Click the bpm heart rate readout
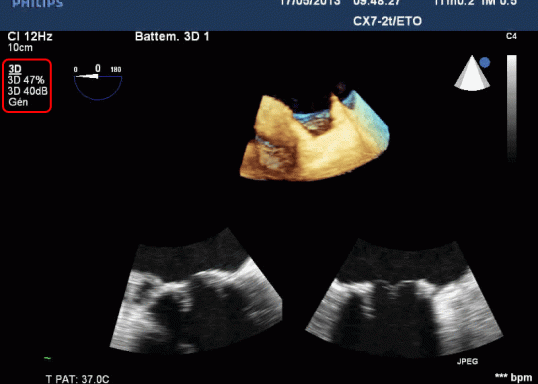Viewport: 538px width, 384px height. tap(514, 377)
